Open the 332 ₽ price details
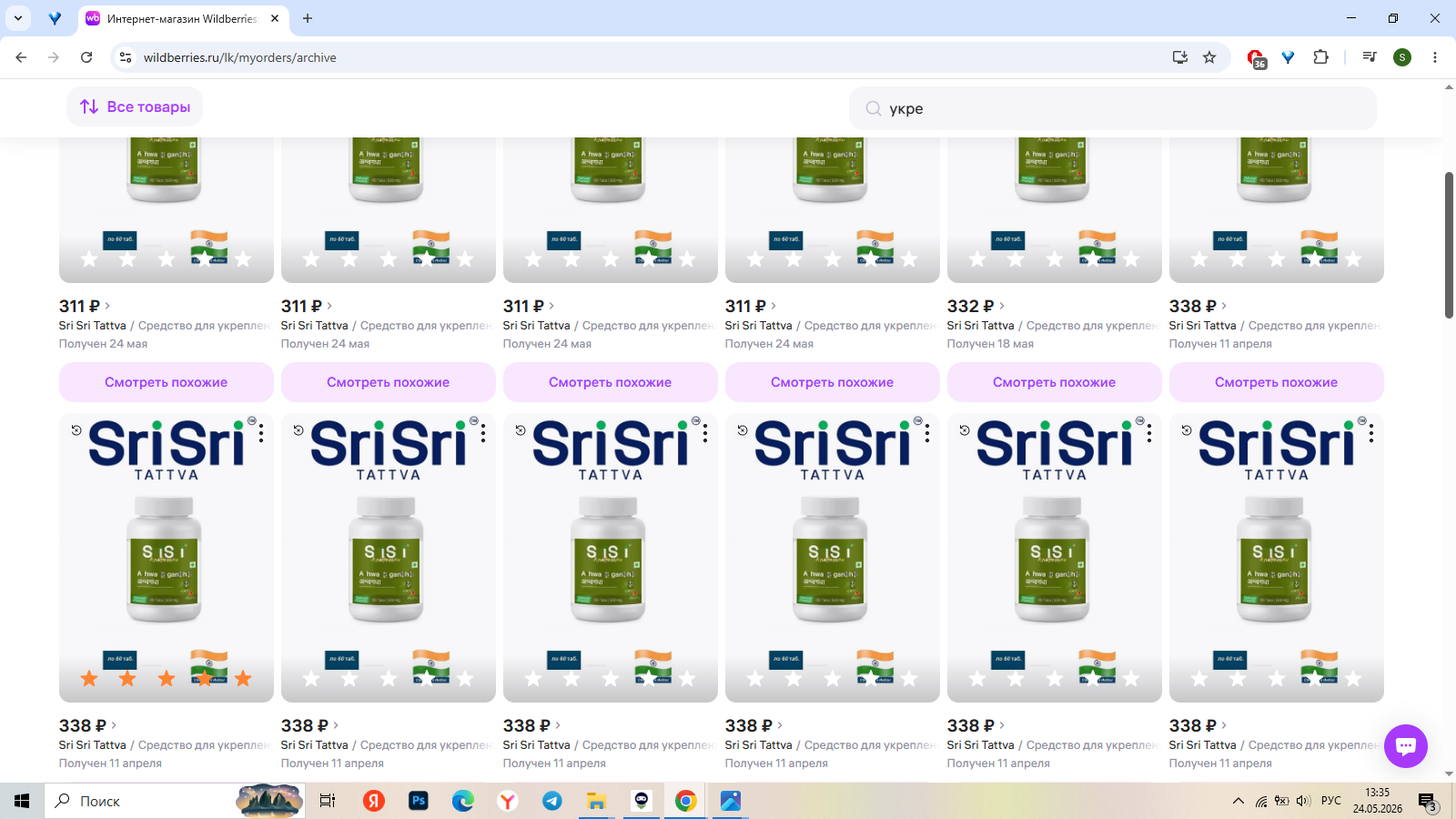Viewport: 1456px width, 819px height. [976, 306]
